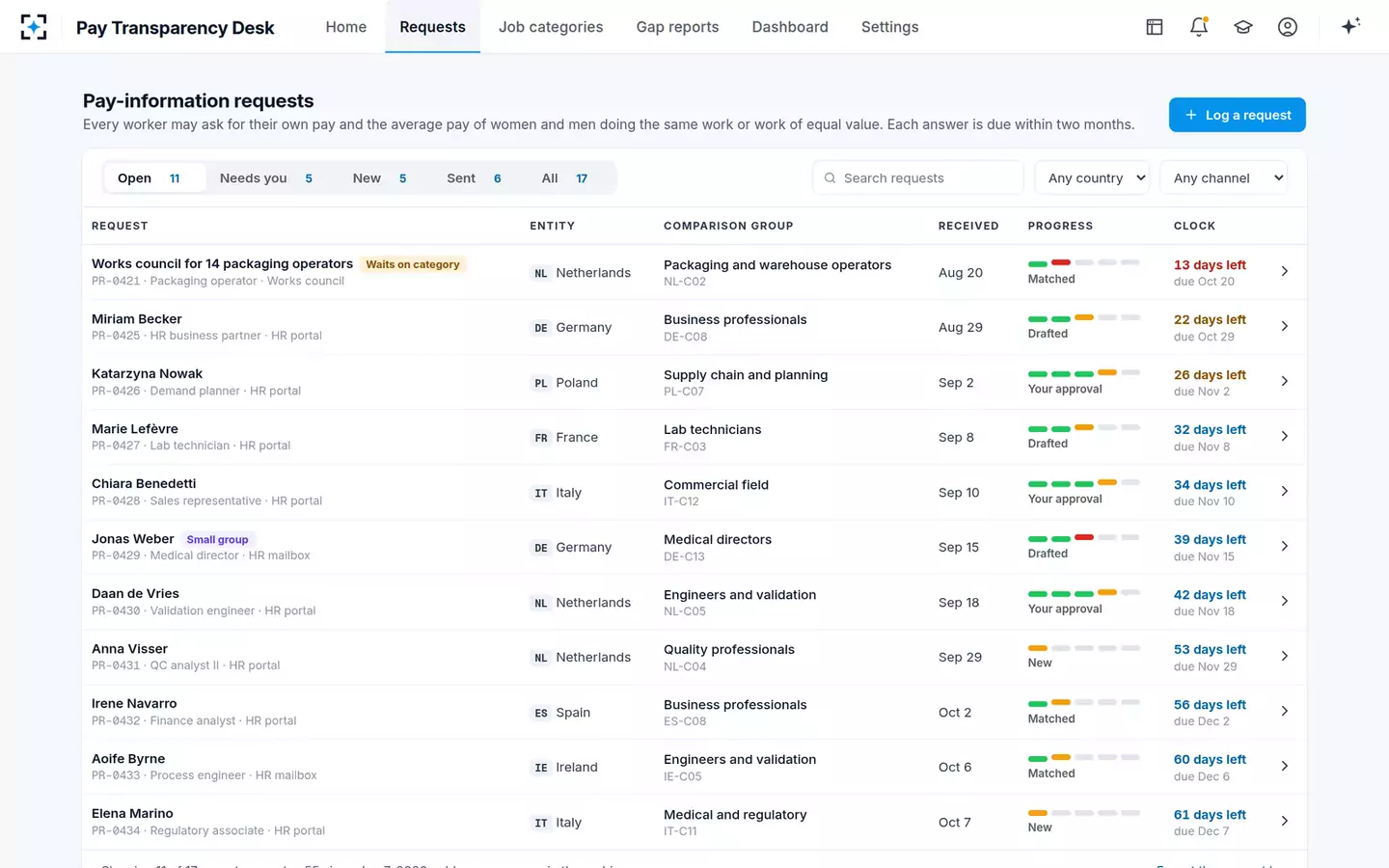Open Katarzyna Nowak request via chevron arrow
The height and width of the screenshot is (868, 1389).
pos(1285,381)
